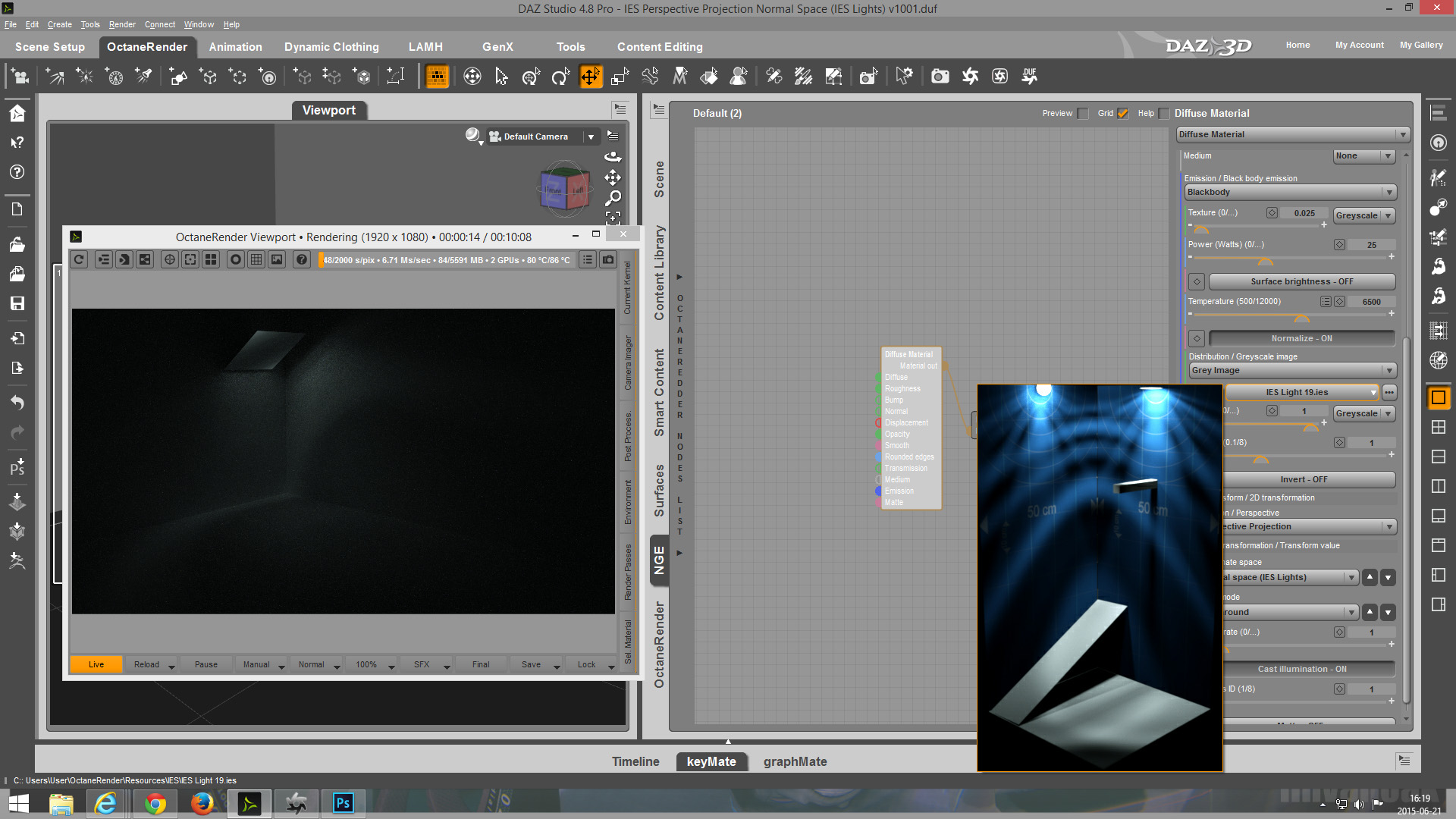The image size is (1456, 819).
Task: Expand the Blackbody emission dropdown
Action: pyautogui.click(x=1290, y=193)
